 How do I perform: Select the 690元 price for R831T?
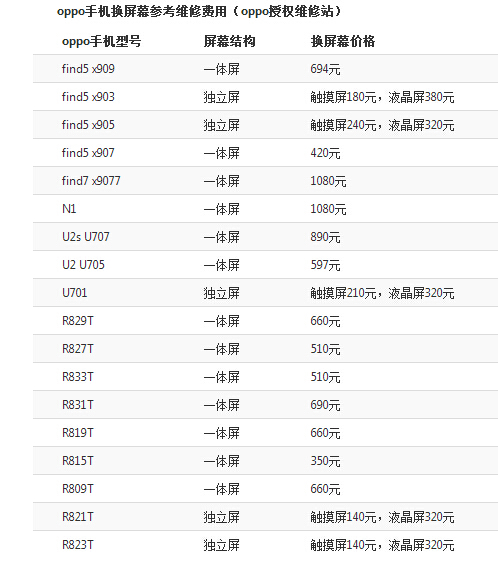[325, 405]
